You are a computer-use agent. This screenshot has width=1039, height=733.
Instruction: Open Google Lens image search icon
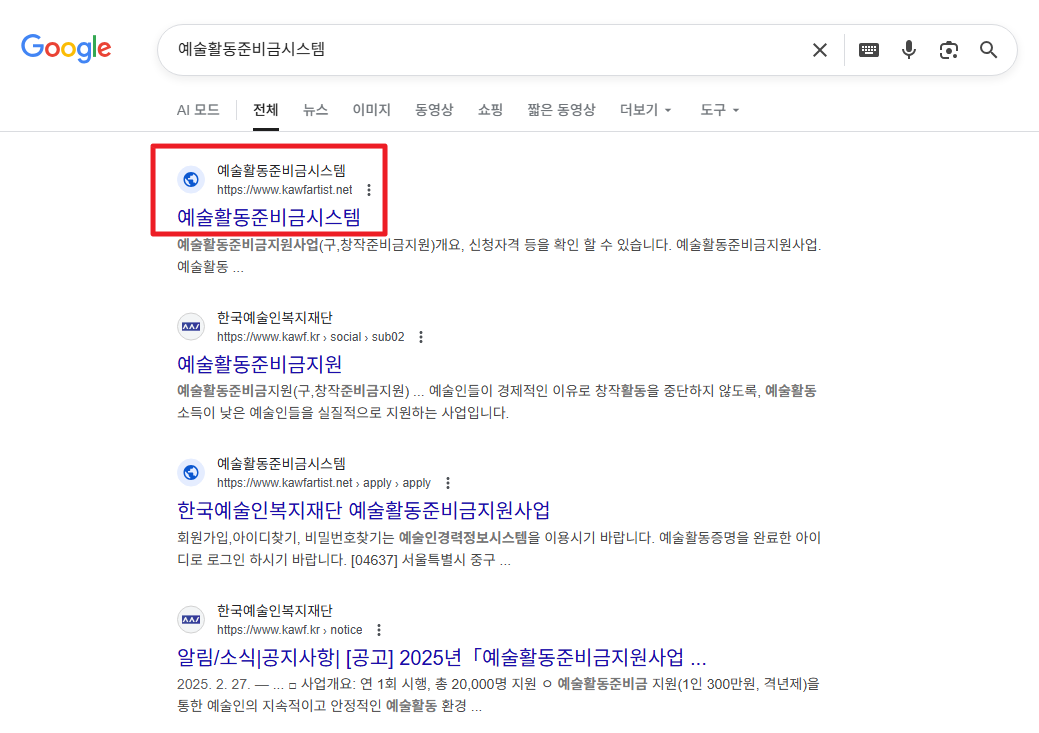[x=948, y=49]
